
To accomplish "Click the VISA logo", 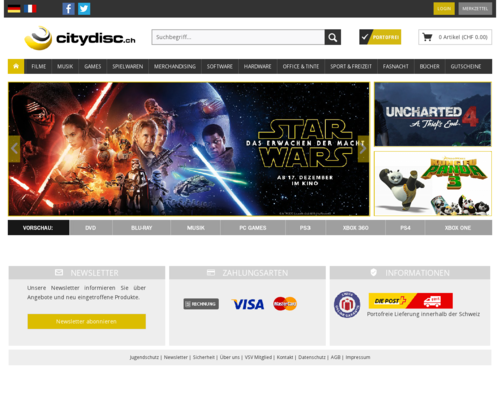I will coord(248,304).
